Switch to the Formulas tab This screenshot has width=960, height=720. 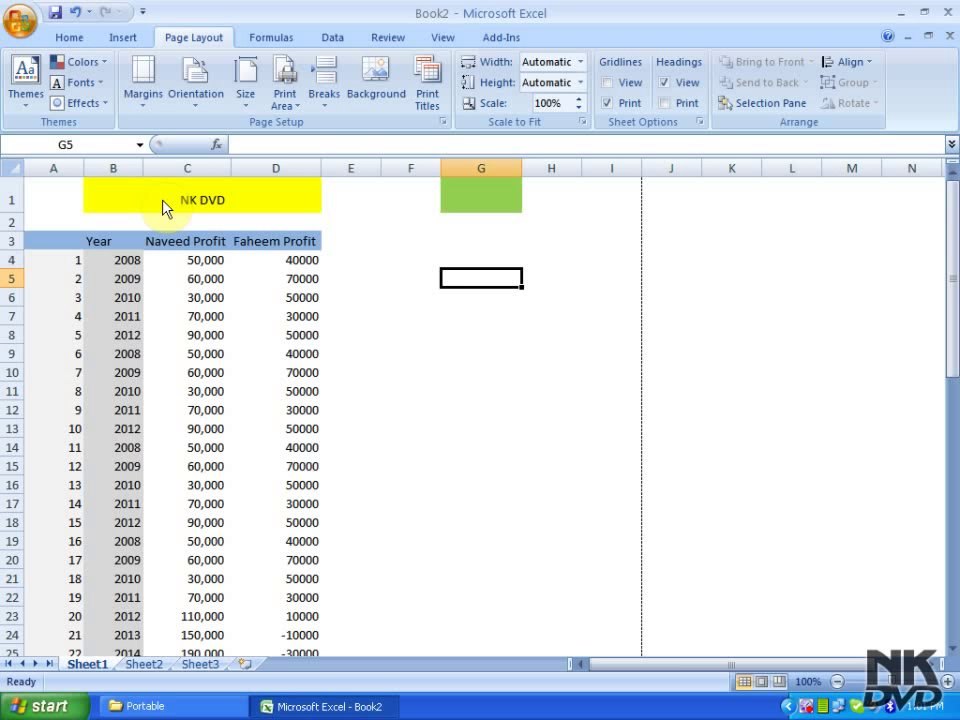(271, 37)
